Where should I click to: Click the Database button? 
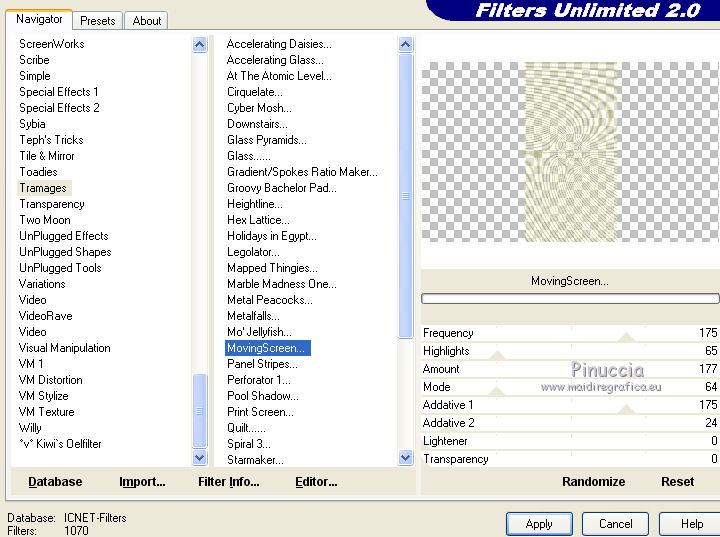(55, 481)
